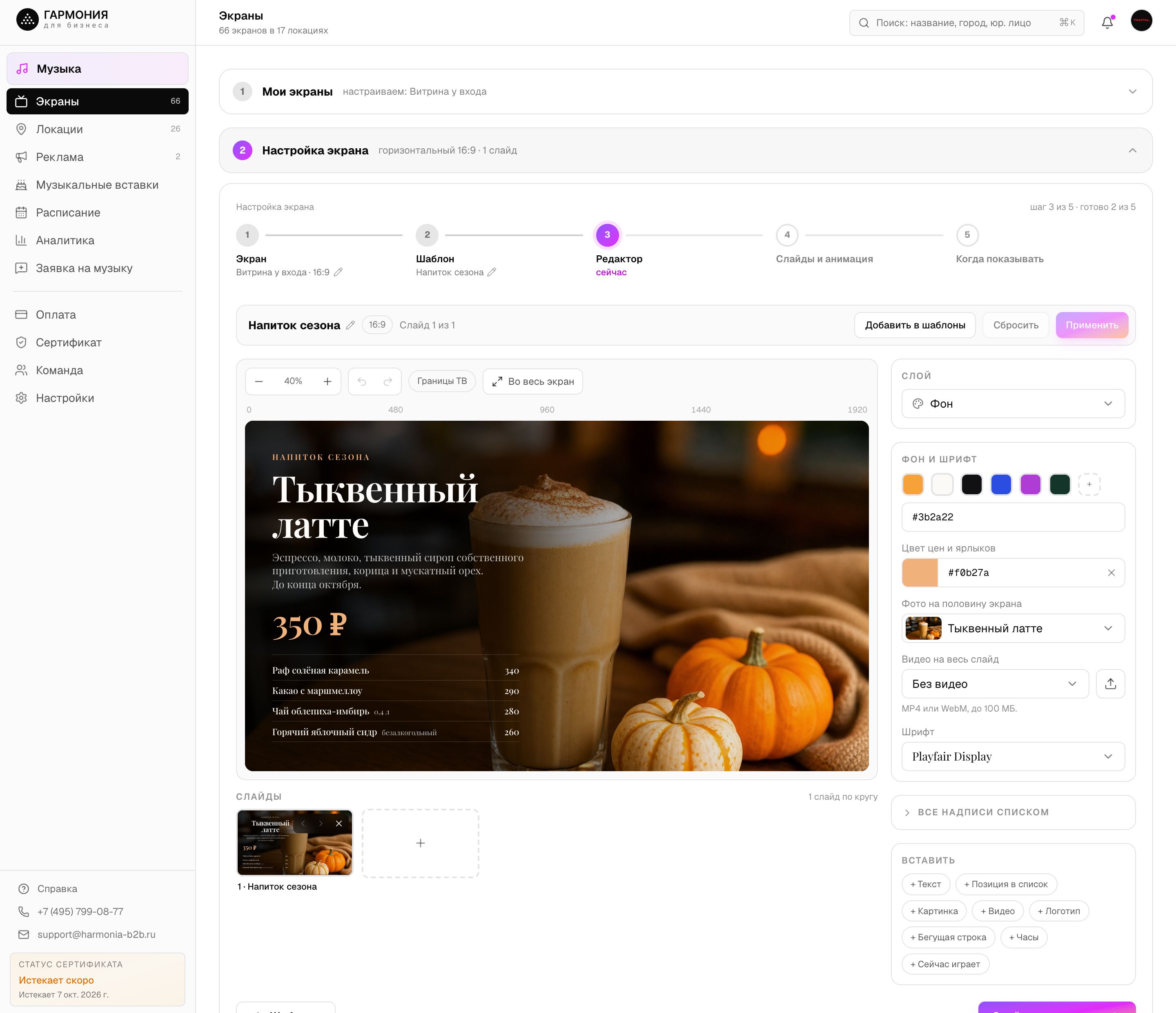Image resolution: width=1176 pixels, height=1013 pixels.
Task: Click the Применить button
Action: pos(1091,326)
